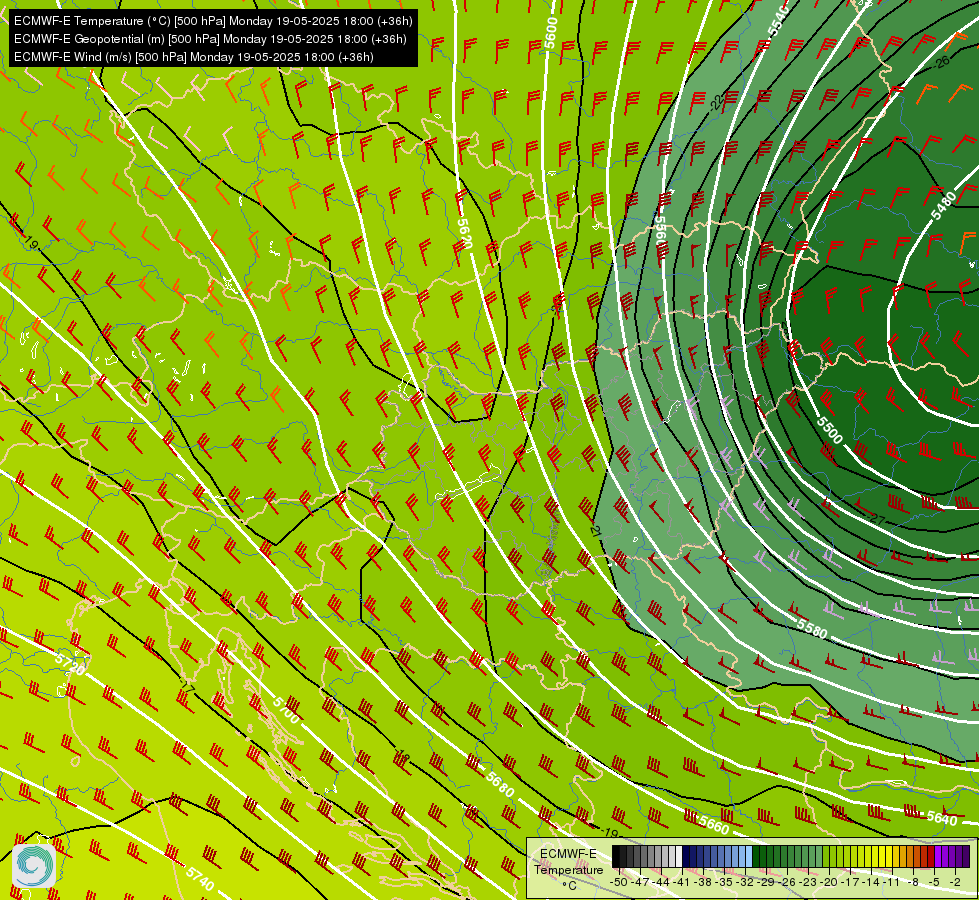
Task: Click the -23 value on the temperature legend
Action: click(x=808, y=882)
